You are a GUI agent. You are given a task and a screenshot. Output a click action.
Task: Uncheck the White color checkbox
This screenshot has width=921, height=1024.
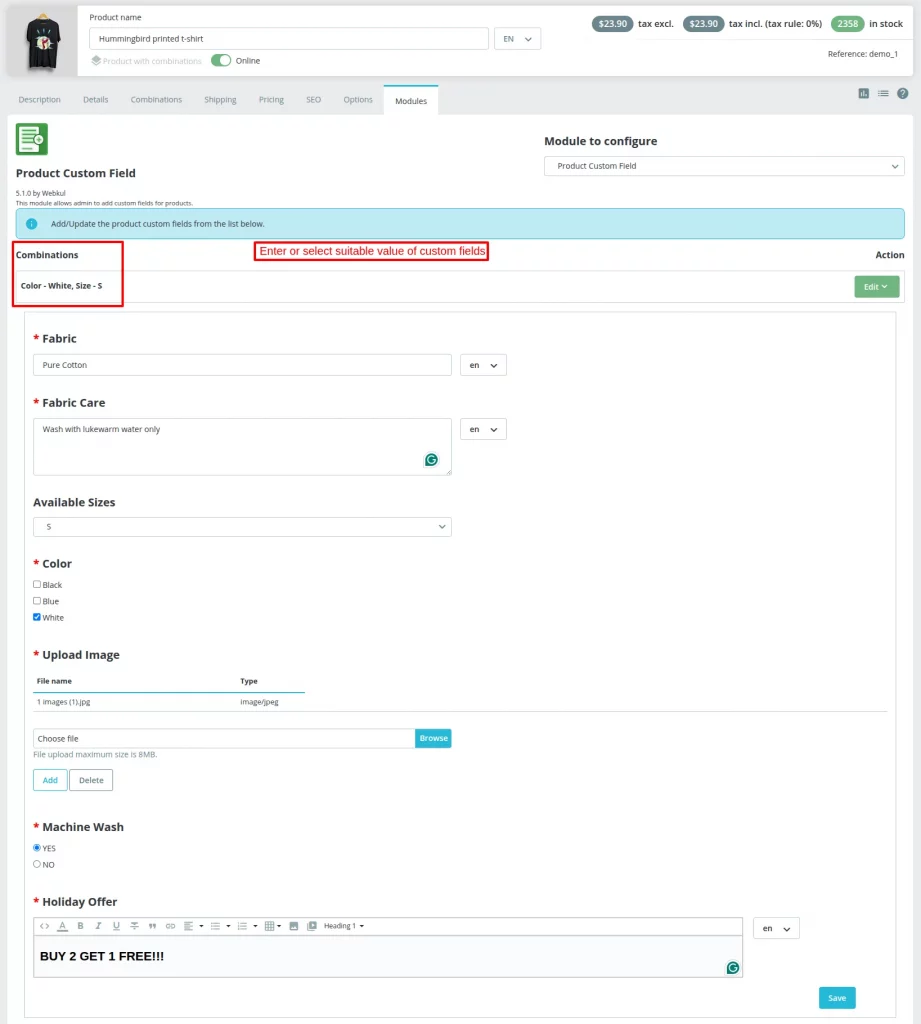coord(37,617)
